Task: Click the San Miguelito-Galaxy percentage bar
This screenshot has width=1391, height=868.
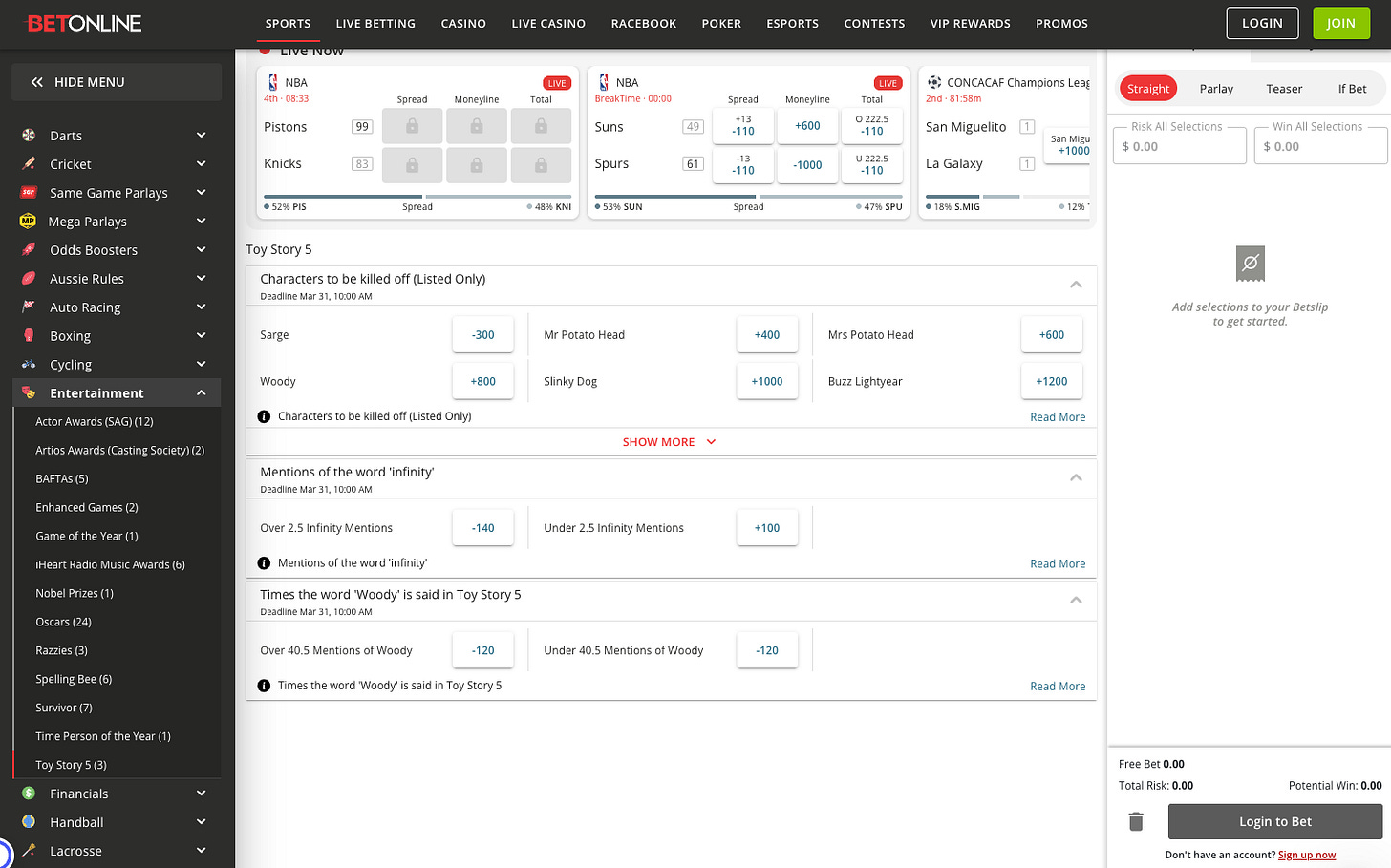Action: tap(1008, 197)
